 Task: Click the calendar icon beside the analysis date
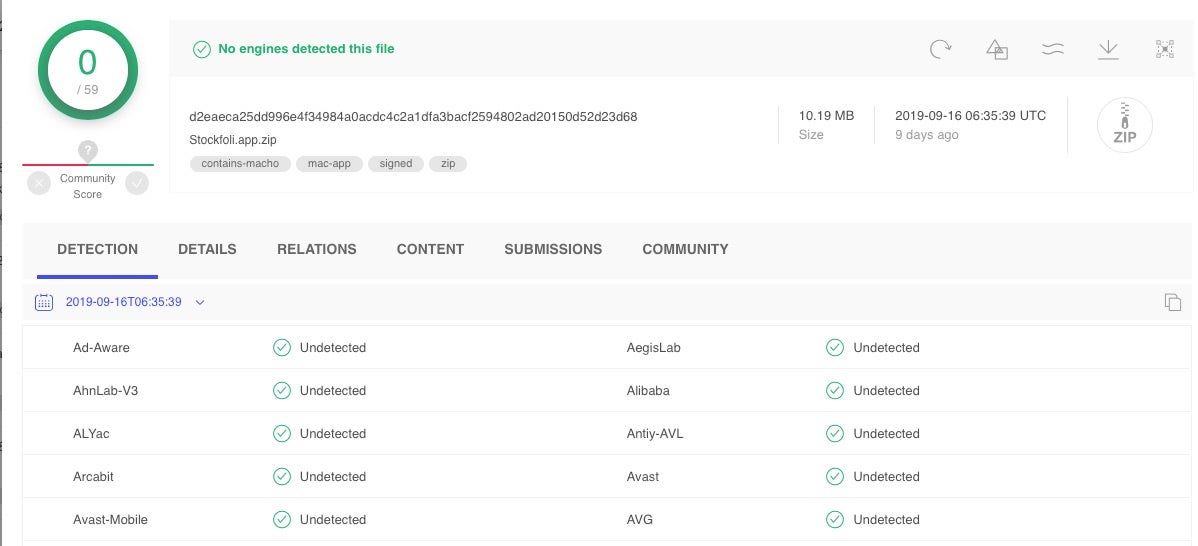(44, 302)
